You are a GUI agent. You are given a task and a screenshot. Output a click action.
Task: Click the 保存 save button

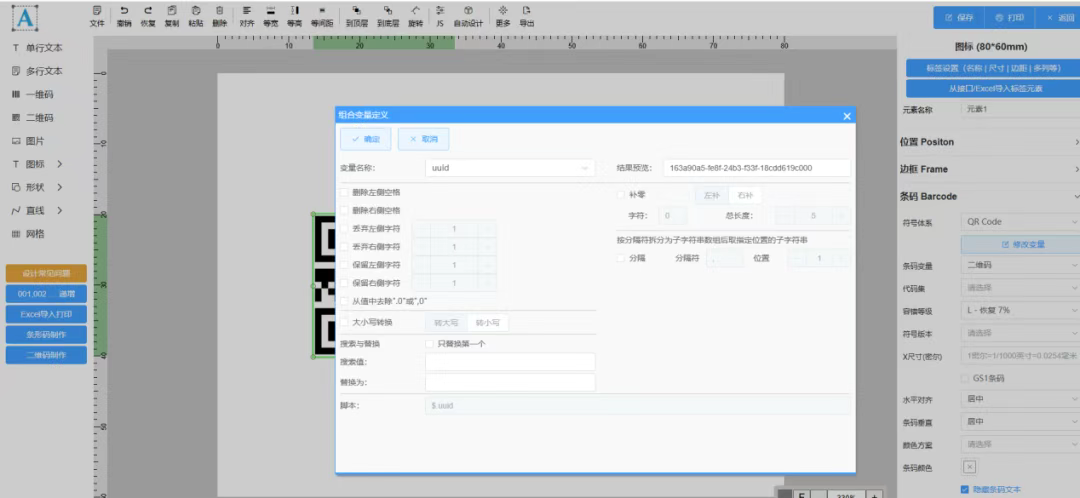(x=959, y=18)
